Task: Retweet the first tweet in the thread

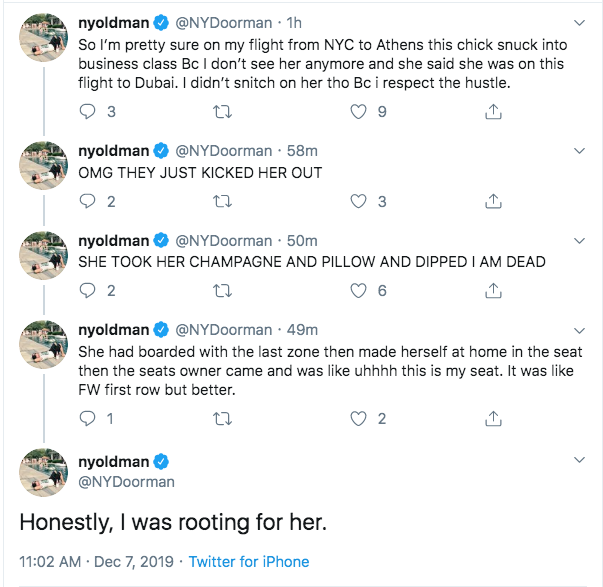Action: (x=223, y=113)
